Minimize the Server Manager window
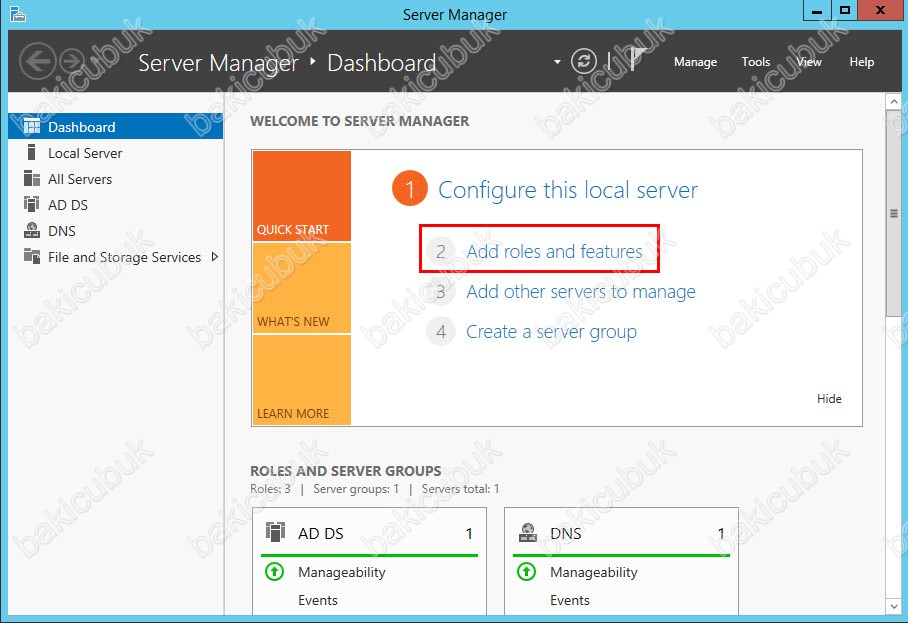 tap(817, 10)
